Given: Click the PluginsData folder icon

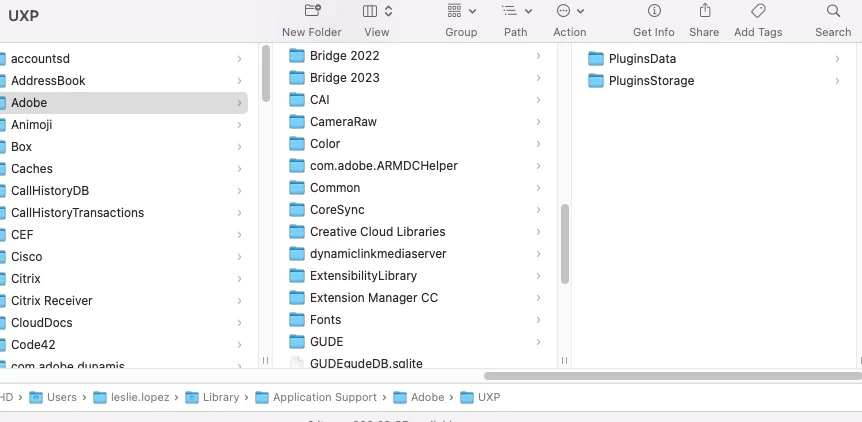Looking at the screenshot, I should point(596,58).
